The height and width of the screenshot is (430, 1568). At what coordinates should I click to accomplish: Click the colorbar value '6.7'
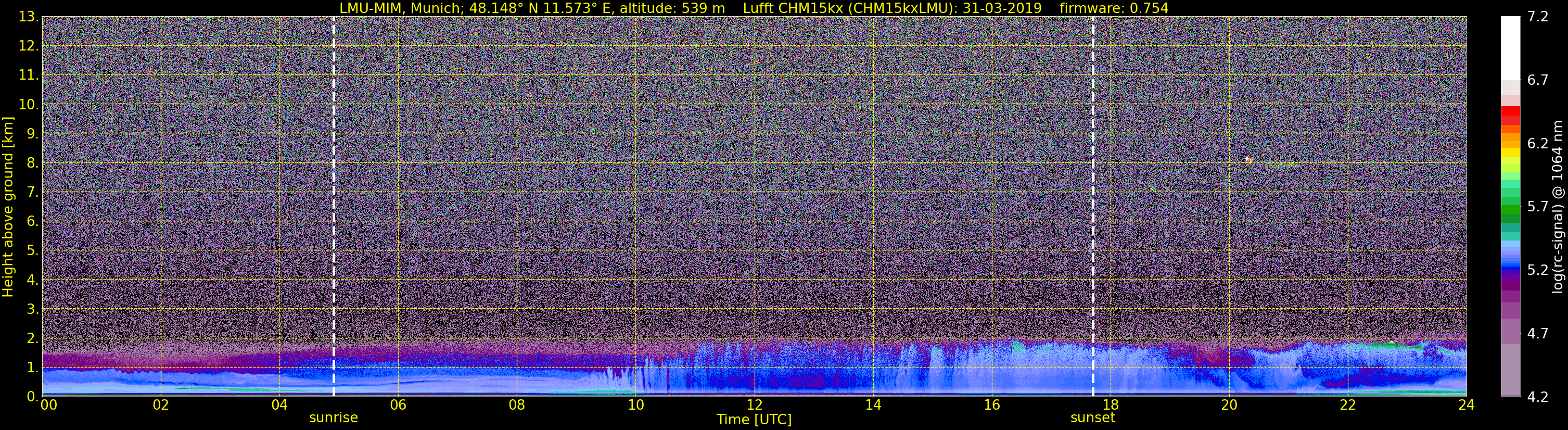click(x=1538, y=80)
